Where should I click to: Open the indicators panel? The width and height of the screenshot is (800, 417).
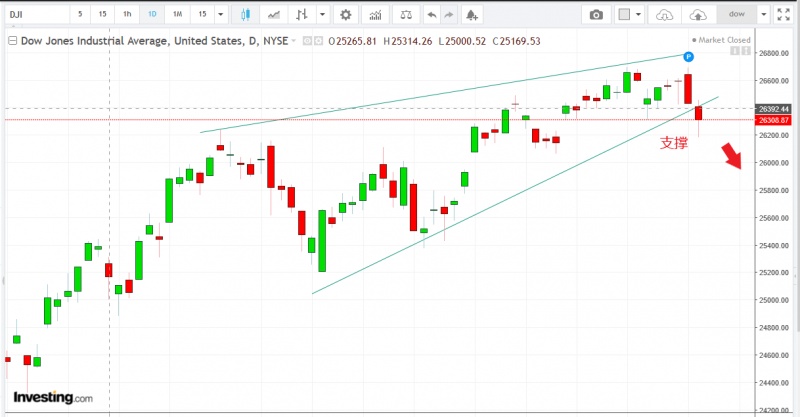coord(375,15)
